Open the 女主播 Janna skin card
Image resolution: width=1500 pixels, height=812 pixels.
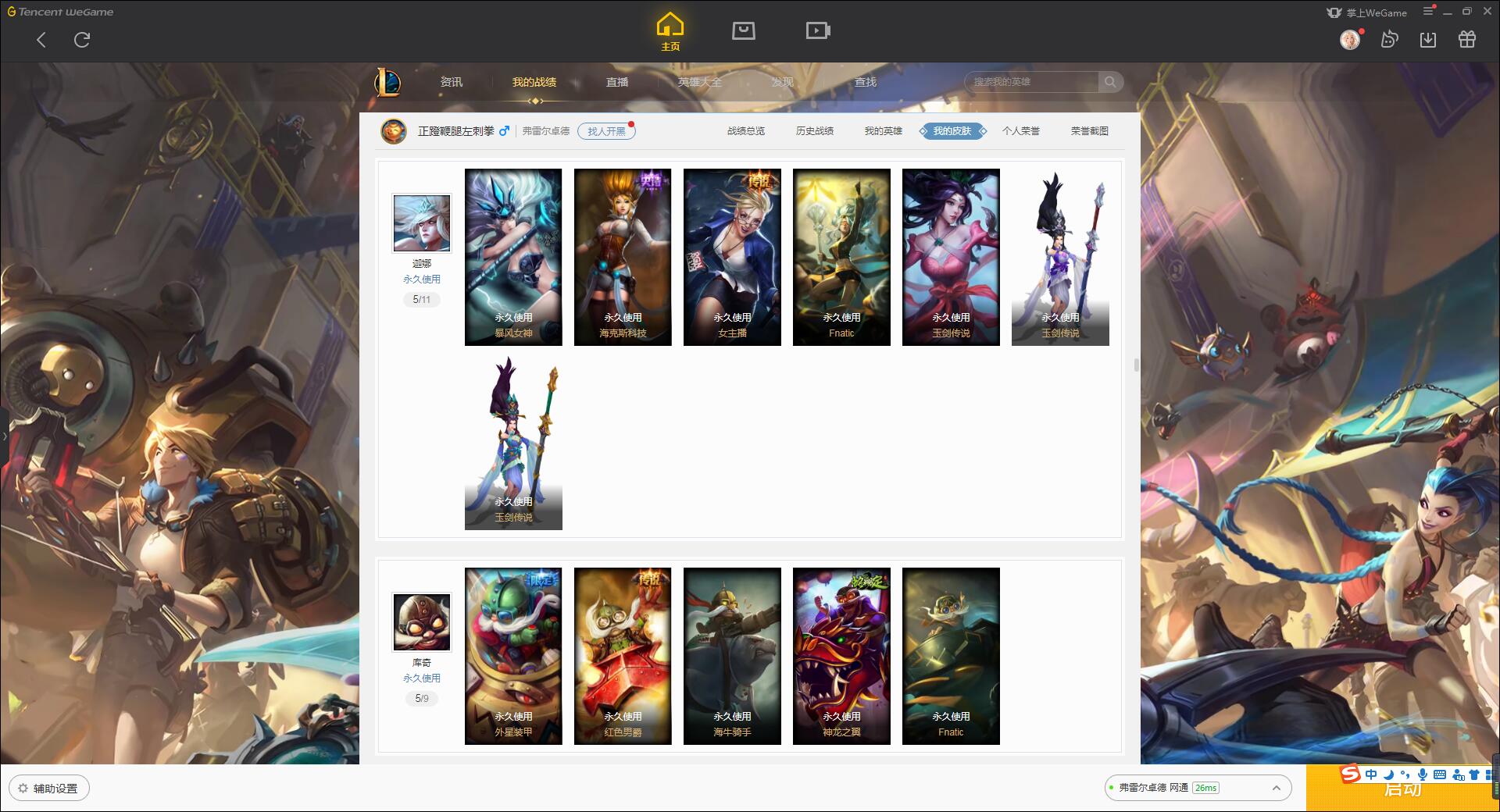click(x=732, y=257)
